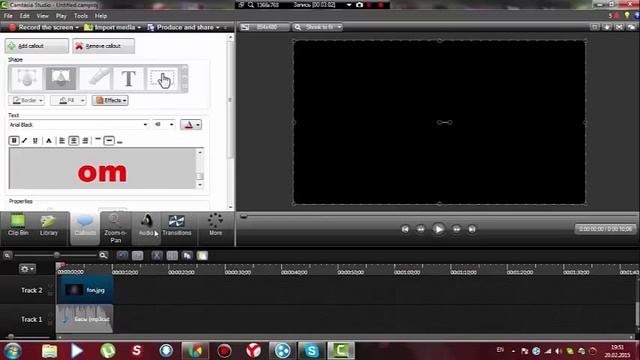The width and height of the screenshot is (640, 360).
Task: Click the timeline Redo button
Action: tap(138, 256)
